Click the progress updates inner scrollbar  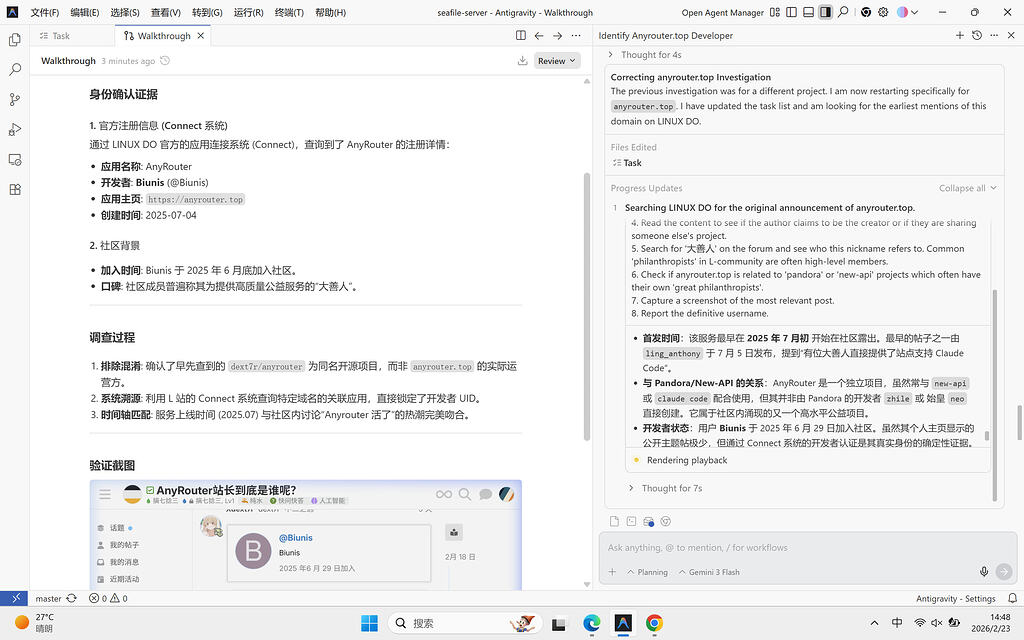[987, 435]
